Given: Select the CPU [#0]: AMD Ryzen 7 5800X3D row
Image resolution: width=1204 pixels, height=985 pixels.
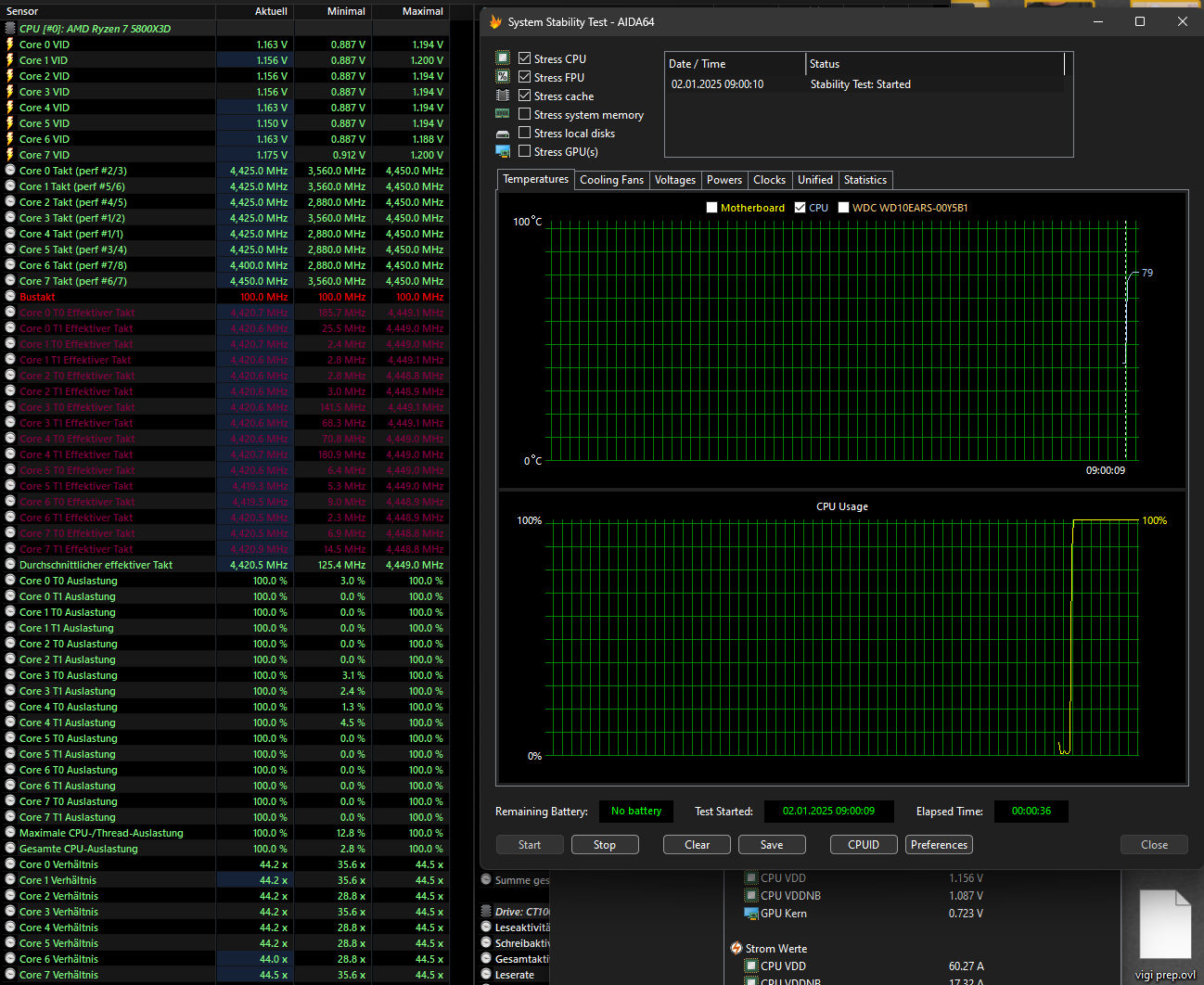Looking at the screenshot, I should 224,29.
